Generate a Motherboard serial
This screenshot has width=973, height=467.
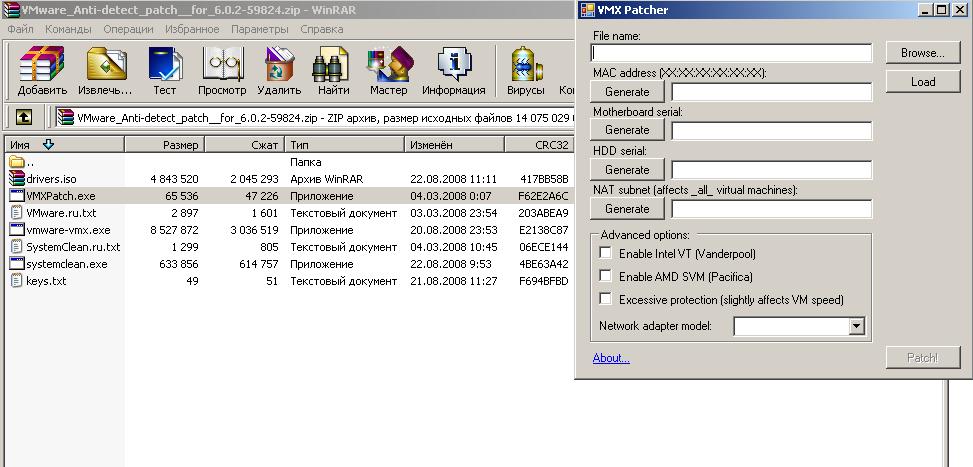coord(627,130)
